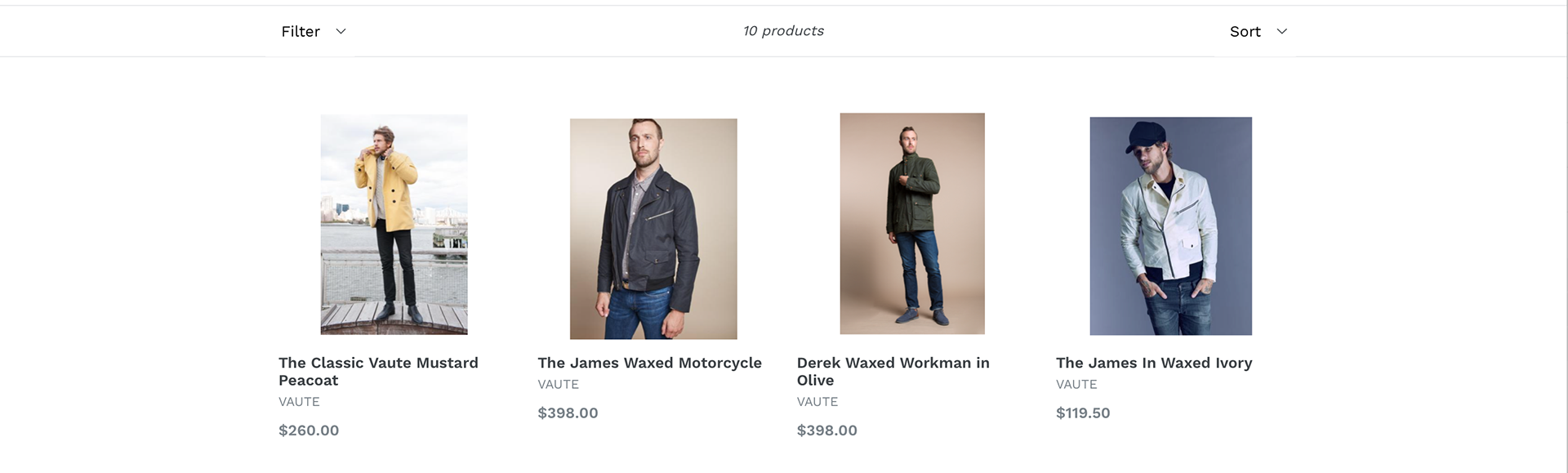Click the chevron next to Sort
1568x473 pixels.
pyautogui.click(x=1282, y=31)
